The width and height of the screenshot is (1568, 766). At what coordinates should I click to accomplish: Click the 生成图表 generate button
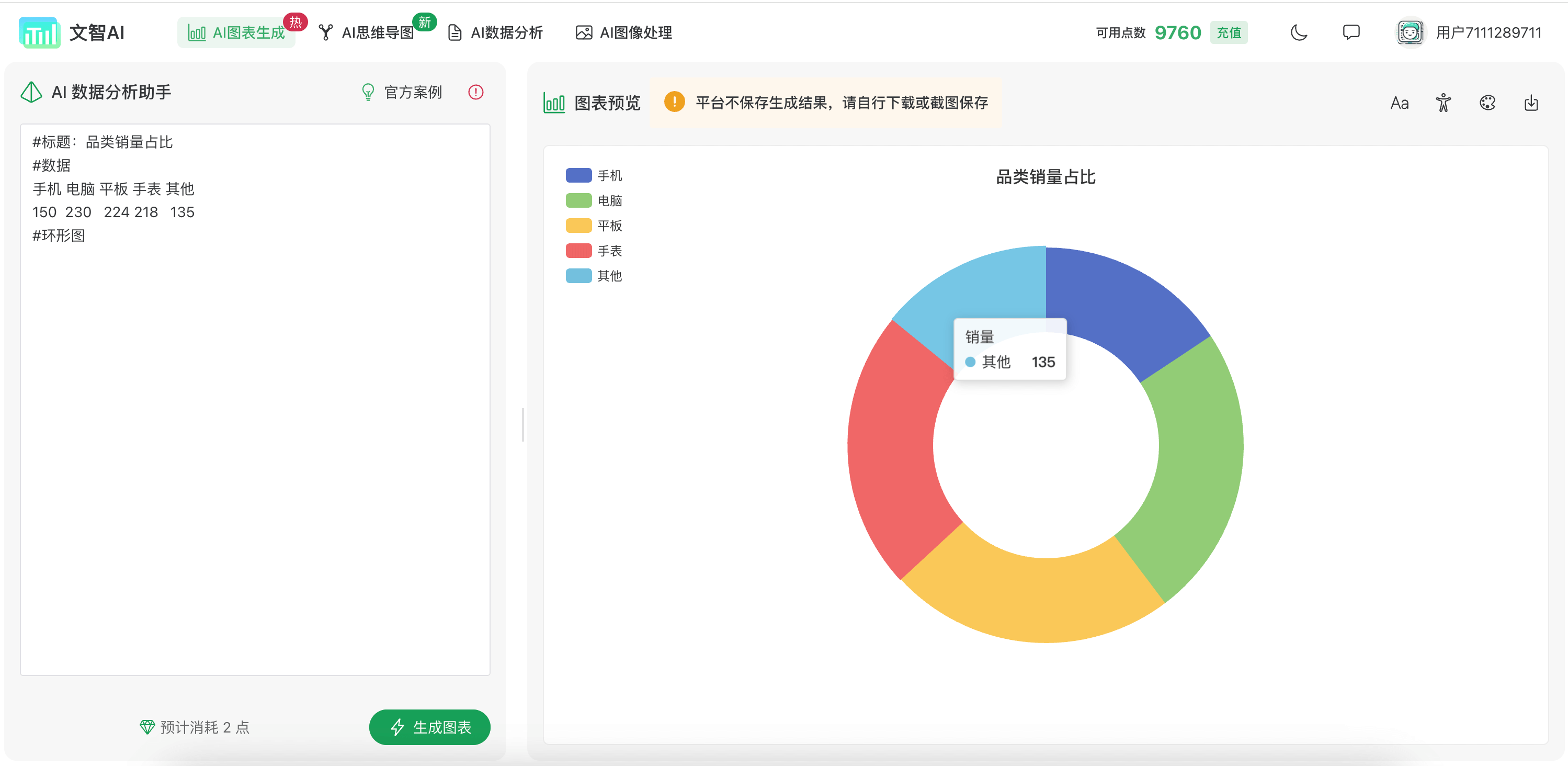click(429, 727)
